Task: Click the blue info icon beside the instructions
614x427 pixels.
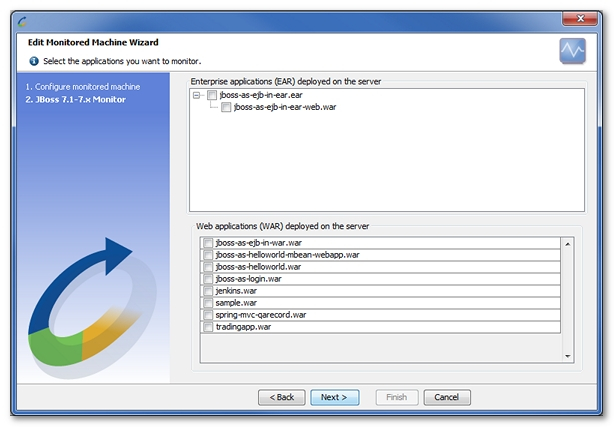Action: [34, 61]
